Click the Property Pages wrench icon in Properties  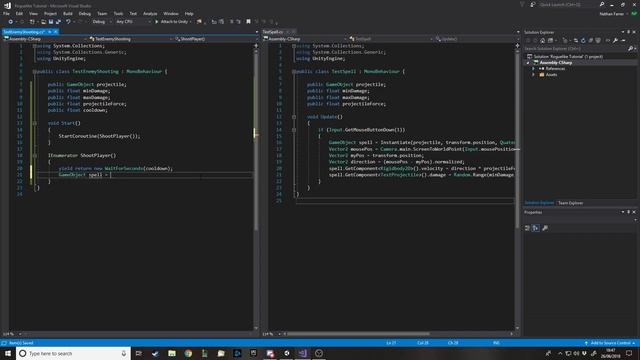[545, 228]
